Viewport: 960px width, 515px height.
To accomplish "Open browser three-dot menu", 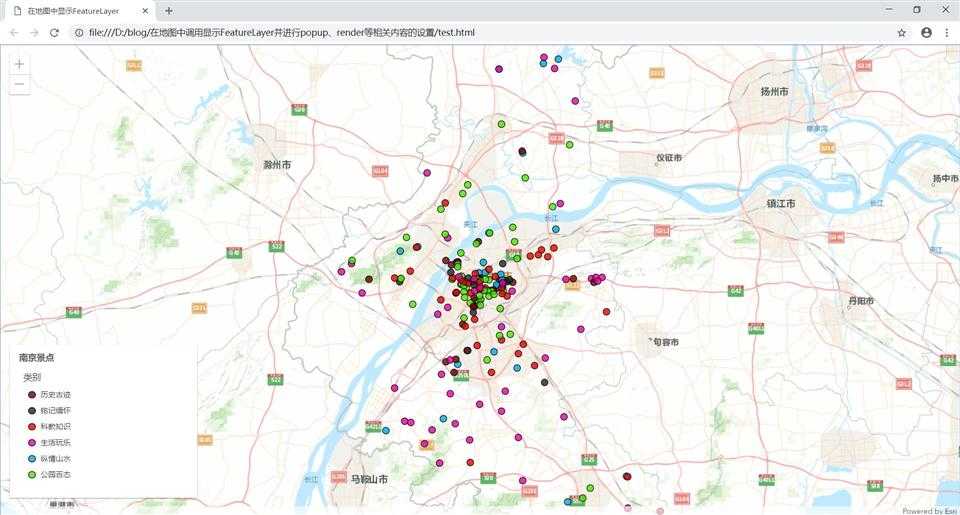I will [x=948, y=32].
